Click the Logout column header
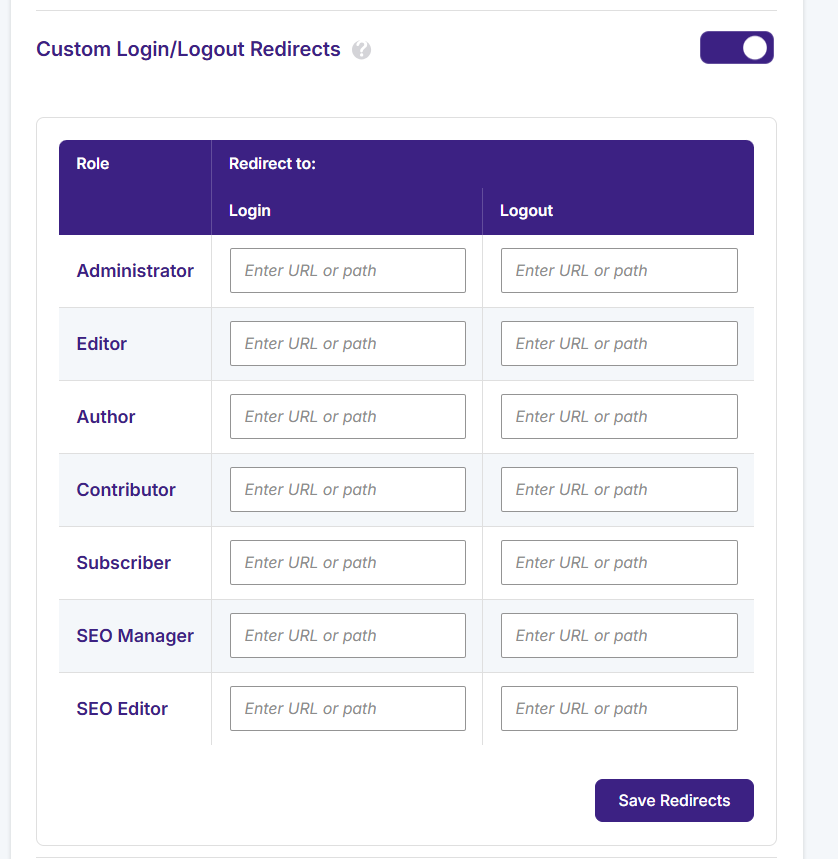Viewport: 838px width, 859px height. click(526, 210)
